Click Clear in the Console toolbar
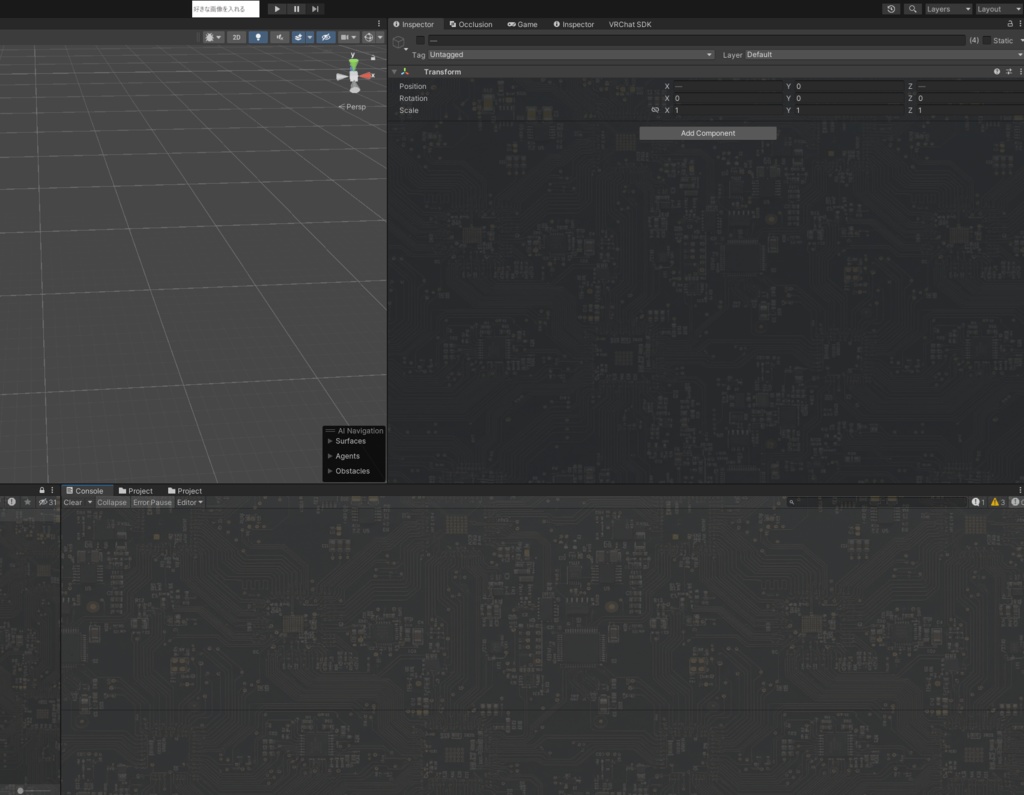This screenshot has width=1024, height=795. [x=71, y=502]
